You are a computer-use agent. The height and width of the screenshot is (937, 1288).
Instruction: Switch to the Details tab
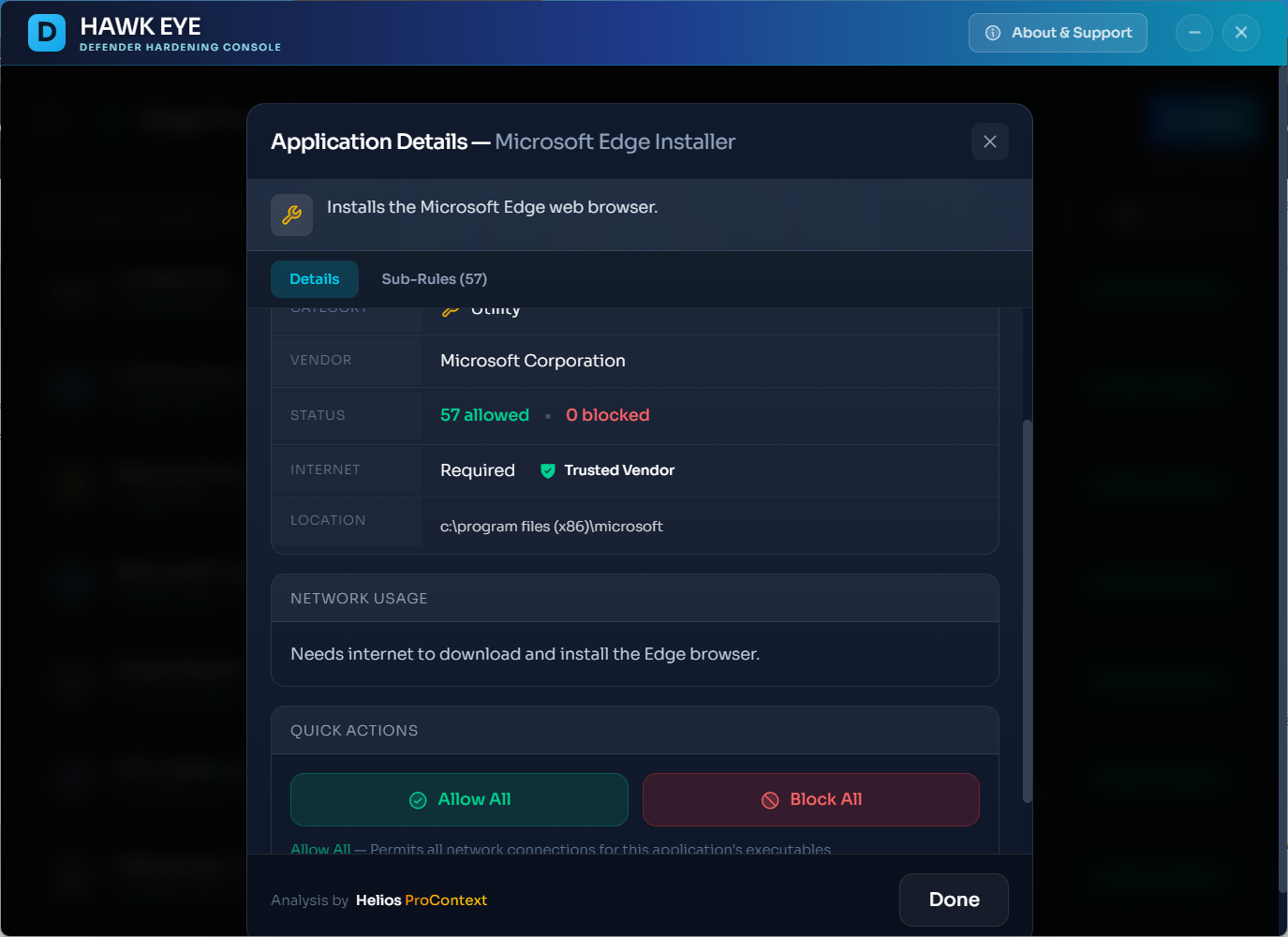(315, 279)
